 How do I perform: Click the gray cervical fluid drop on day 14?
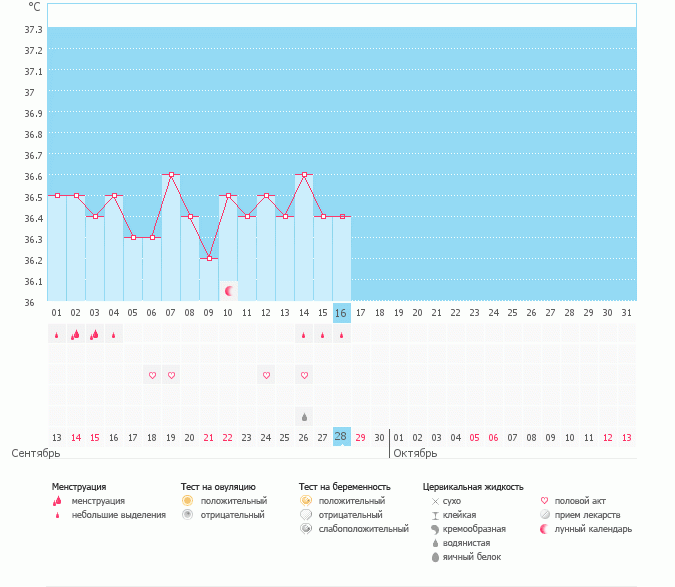tap(304, 415)
